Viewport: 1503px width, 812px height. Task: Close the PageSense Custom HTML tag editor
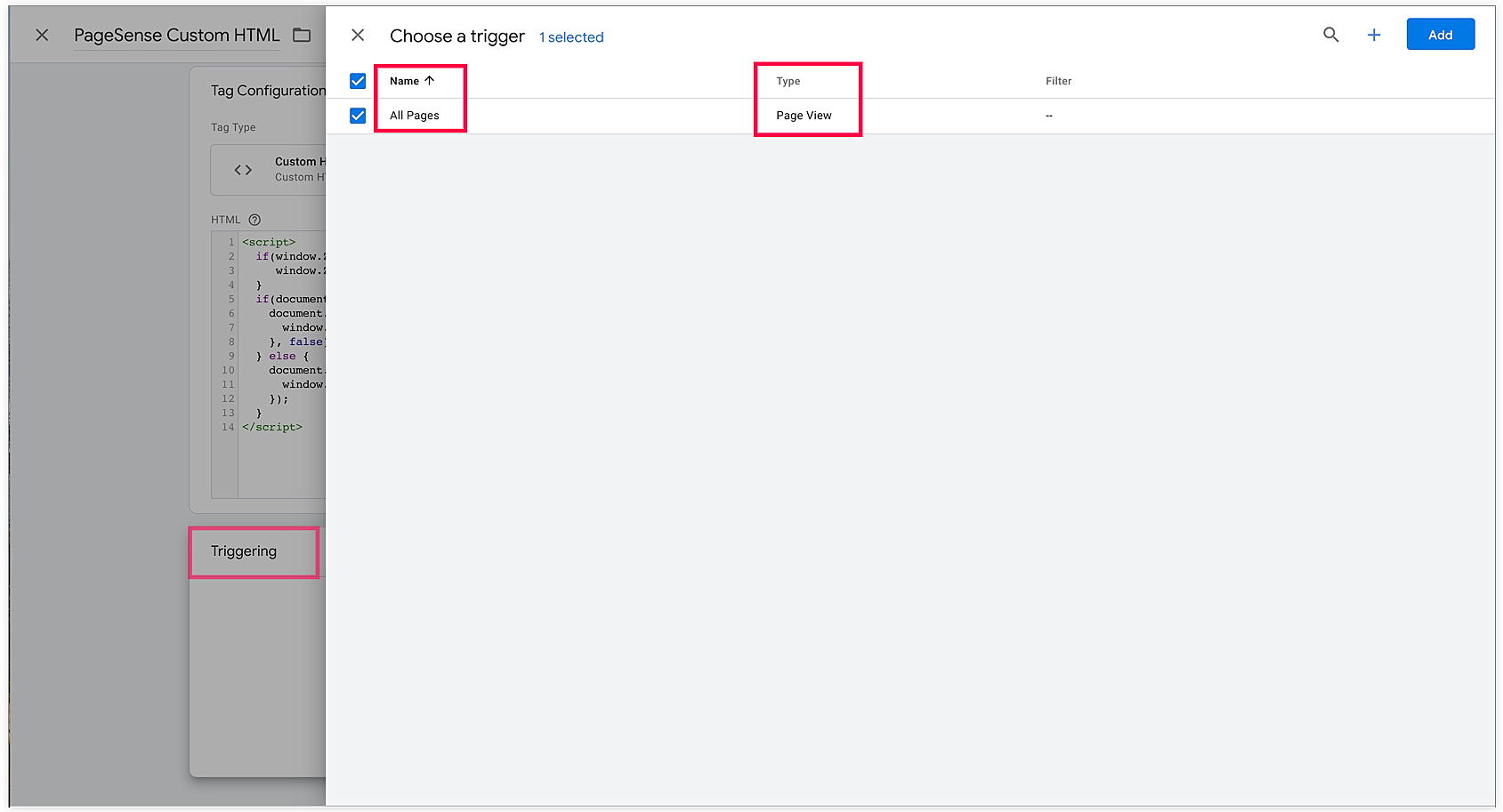click(42, 35)
